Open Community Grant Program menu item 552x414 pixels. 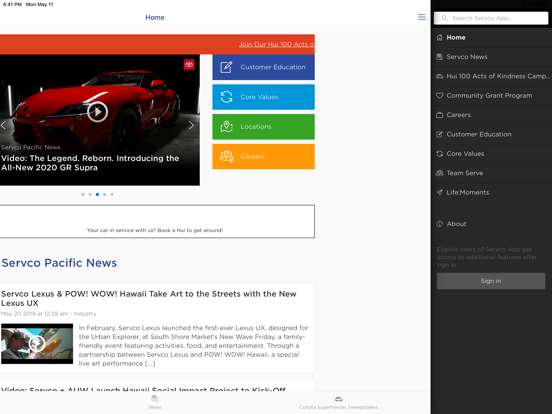point(491,95)
